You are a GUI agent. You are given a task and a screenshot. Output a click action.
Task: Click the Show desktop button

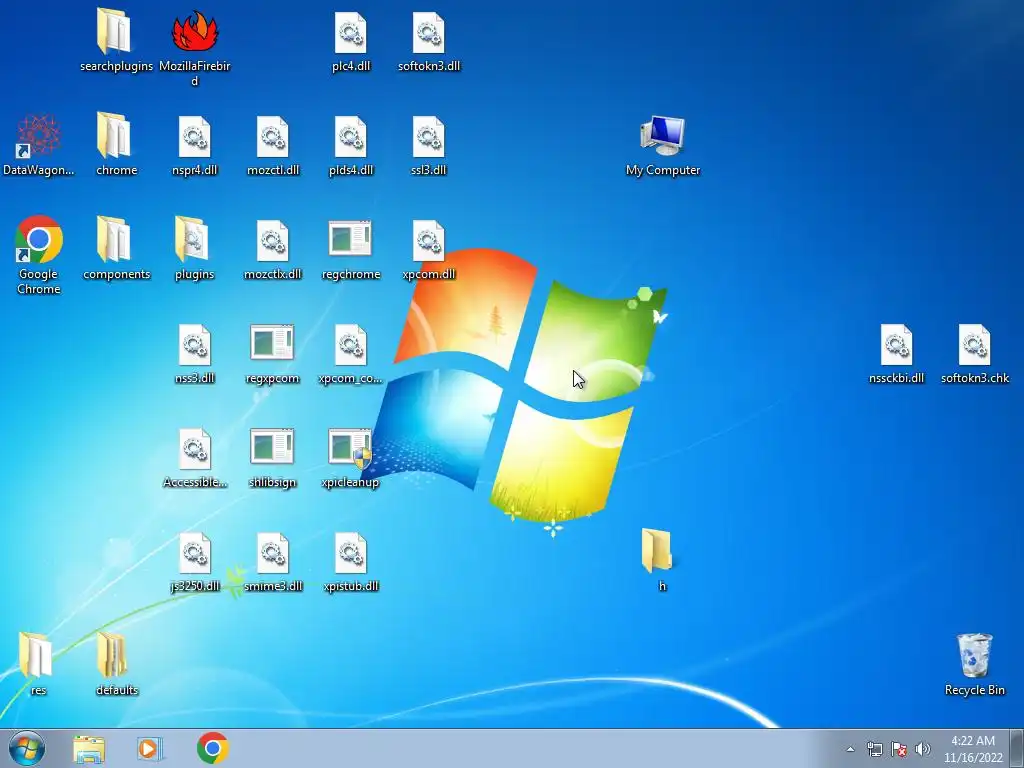[x=1017, y=748]
